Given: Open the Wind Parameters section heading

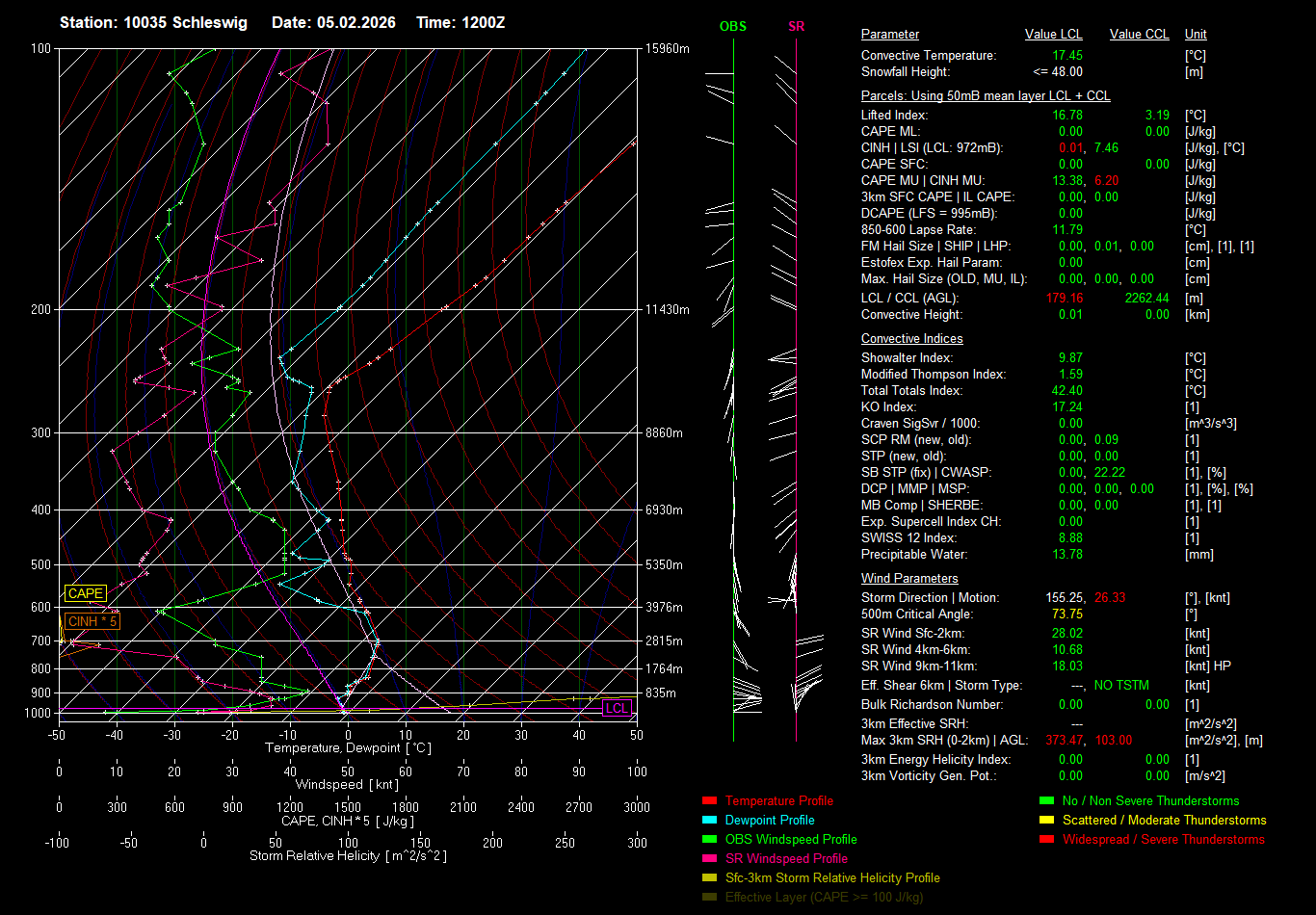Looking at the screenshot, I should tap(909, 579).
